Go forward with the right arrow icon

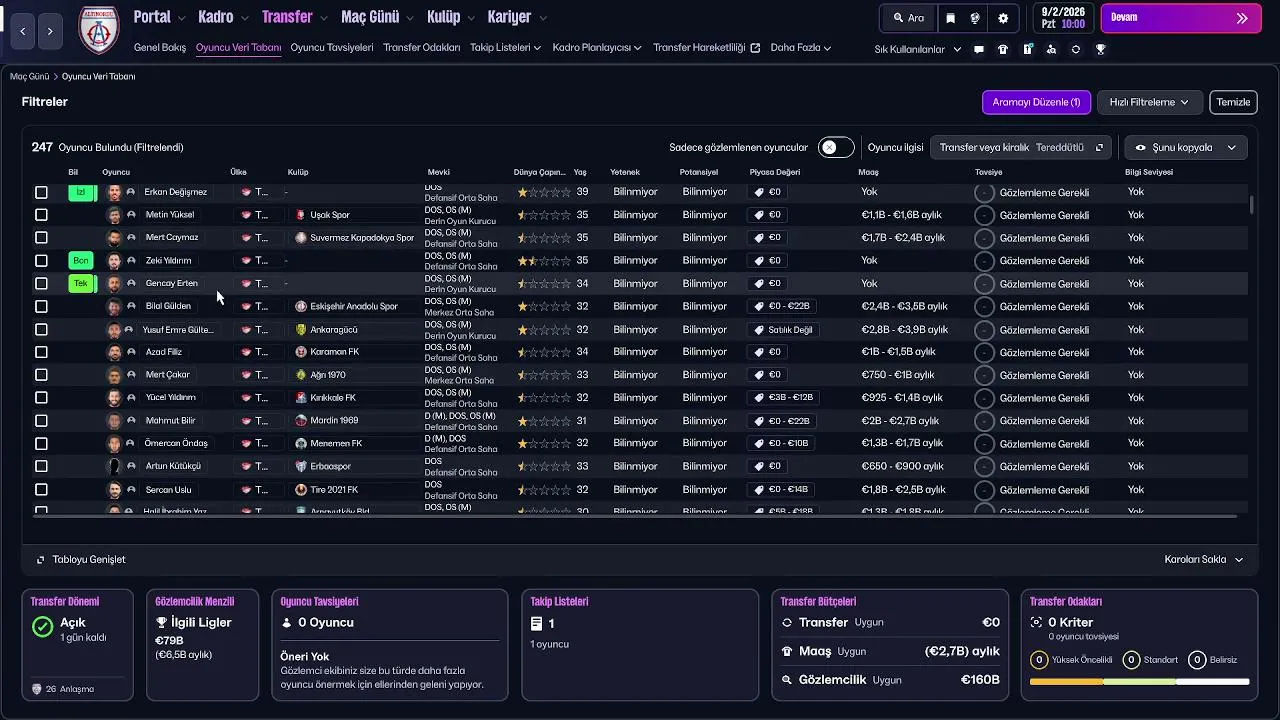(50, 32)
